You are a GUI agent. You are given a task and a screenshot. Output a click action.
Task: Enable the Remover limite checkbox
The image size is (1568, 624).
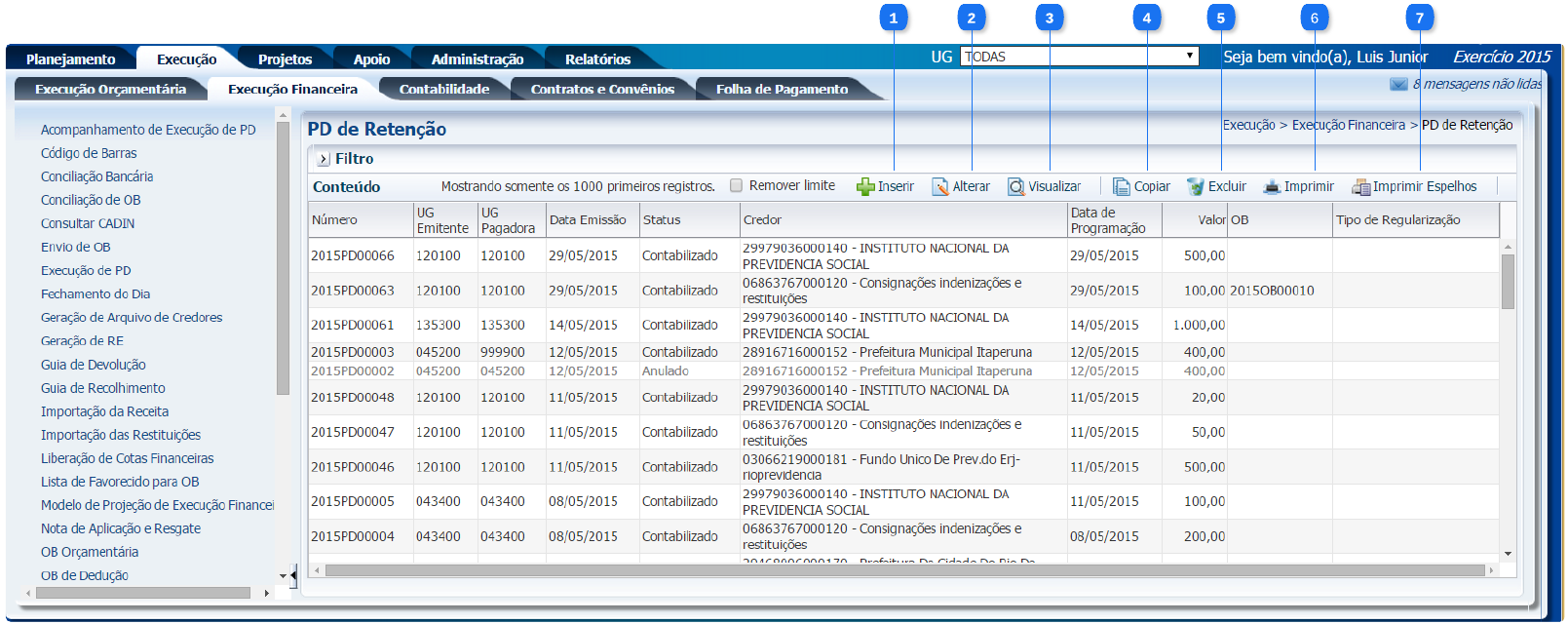(737, 185)
